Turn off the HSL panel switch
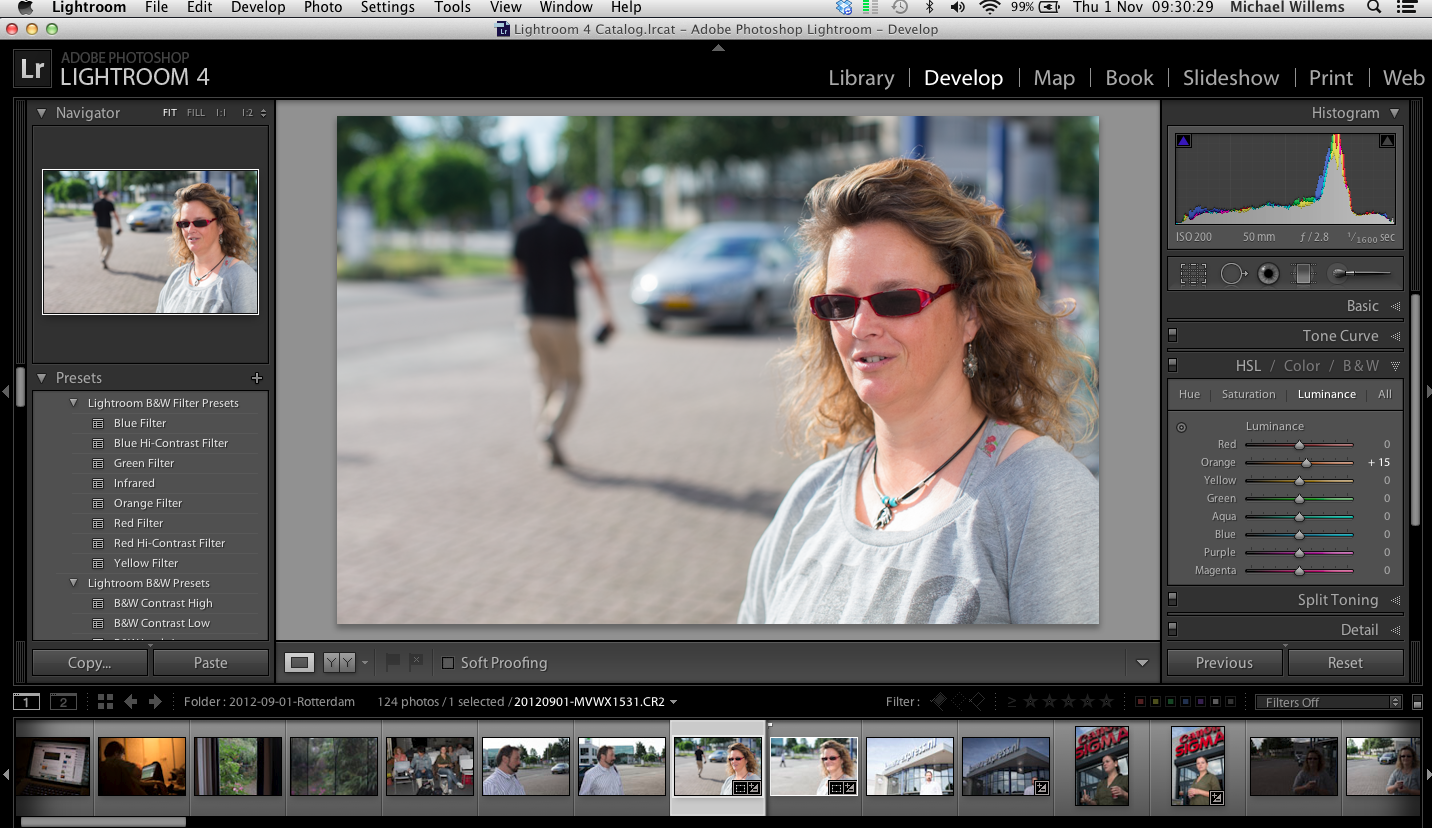The width and height of the screenshot is (1432, 828). tap(1173, 366)
